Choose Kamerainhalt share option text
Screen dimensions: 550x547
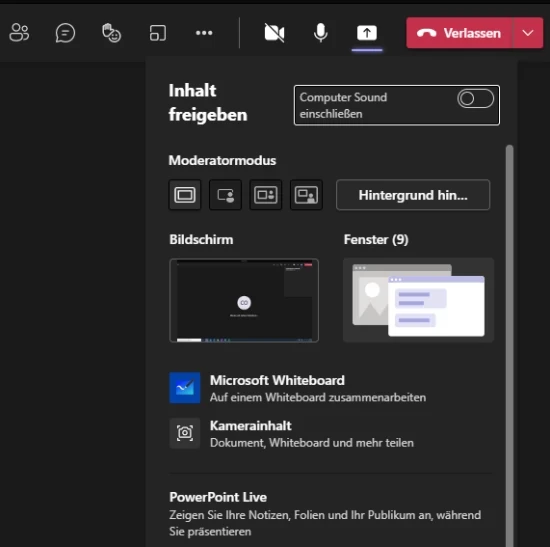point(250,426)
